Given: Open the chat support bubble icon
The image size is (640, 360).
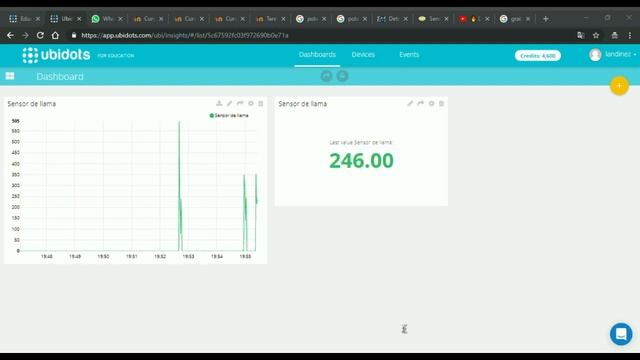Looking at the screenshot, I should click(x=621, y=334).
